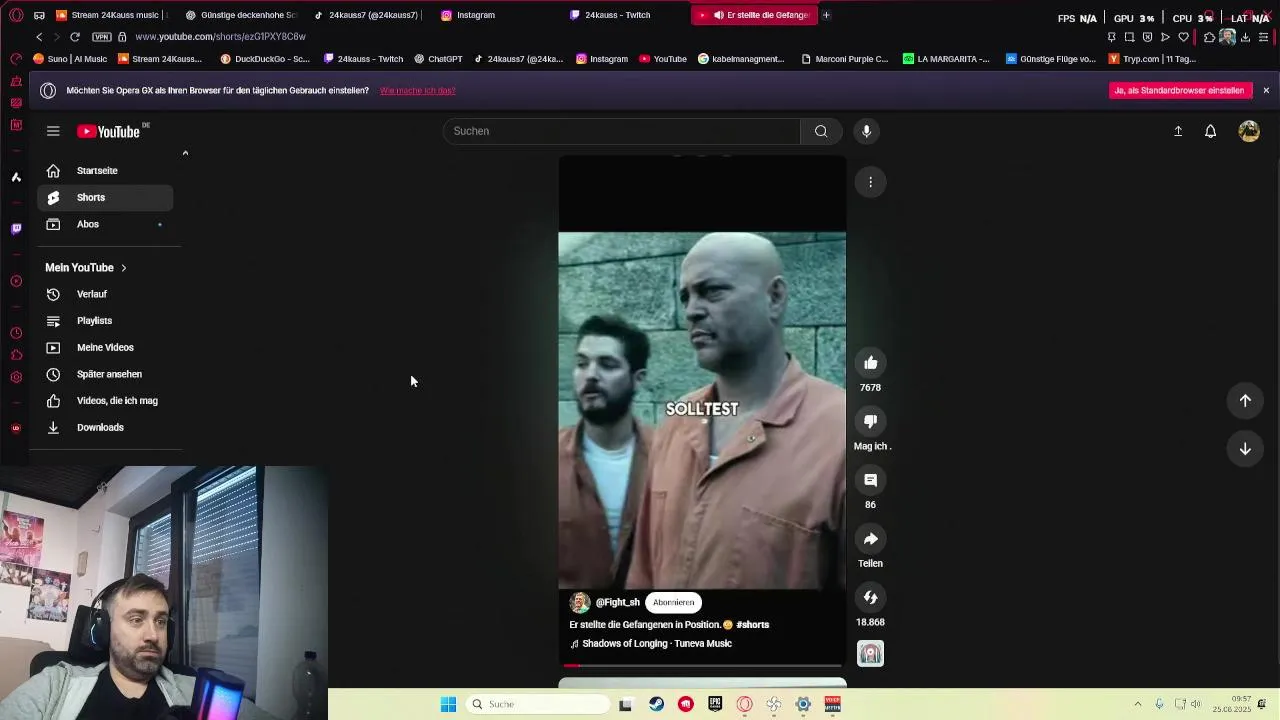Go to previous Short with up arrow
Screen dimensions: 1280x720
tap(1245, 401)
